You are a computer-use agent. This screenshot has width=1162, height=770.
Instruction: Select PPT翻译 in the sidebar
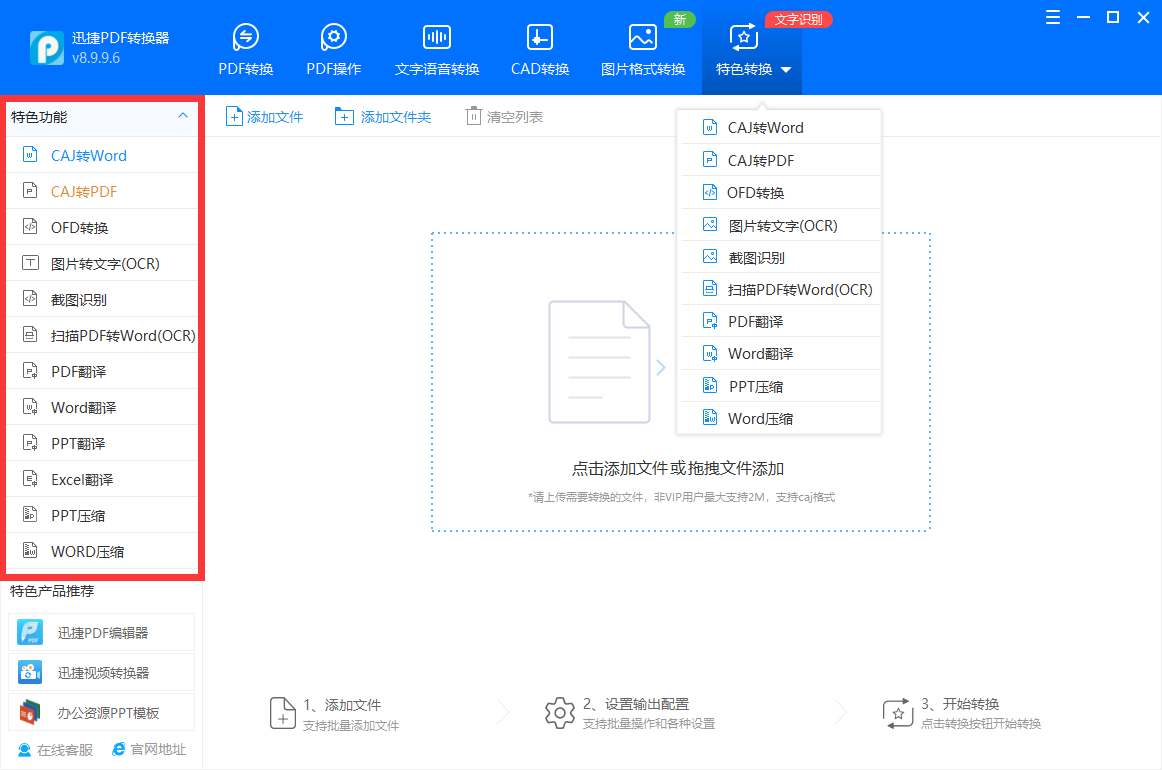tap(102, 443)
